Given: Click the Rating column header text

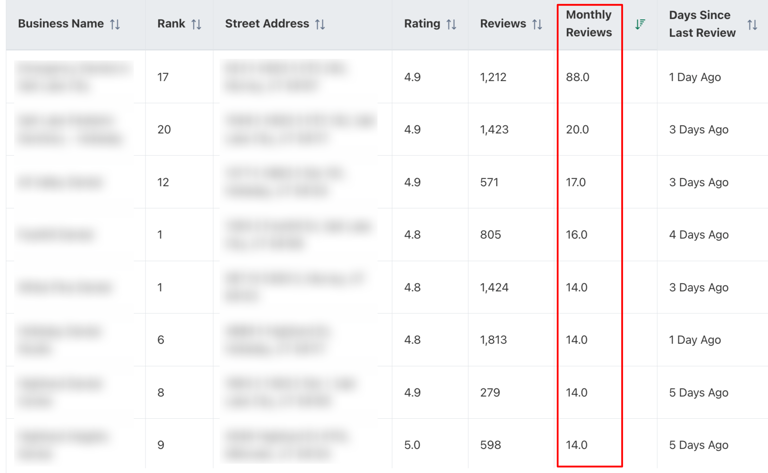Looking at the screenshot, I should coord(422,24).
